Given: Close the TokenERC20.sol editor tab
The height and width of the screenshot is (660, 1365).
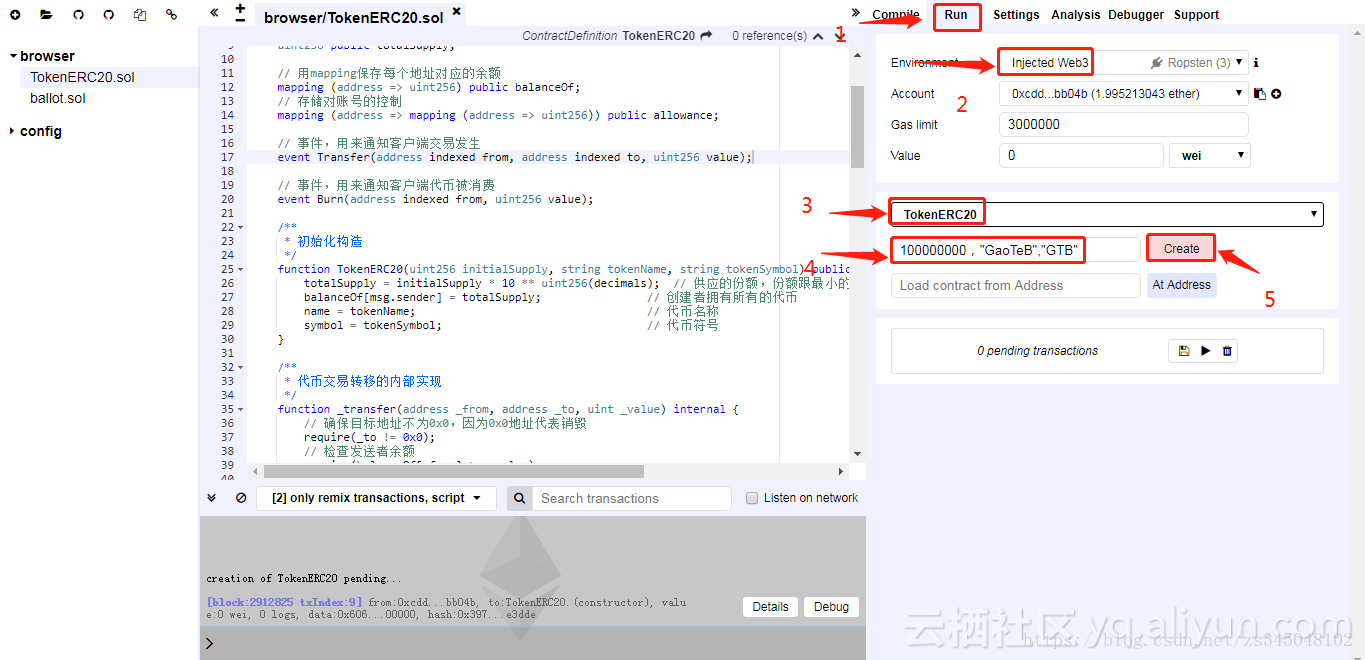Looking at the screenshot, I should [457, 12].
